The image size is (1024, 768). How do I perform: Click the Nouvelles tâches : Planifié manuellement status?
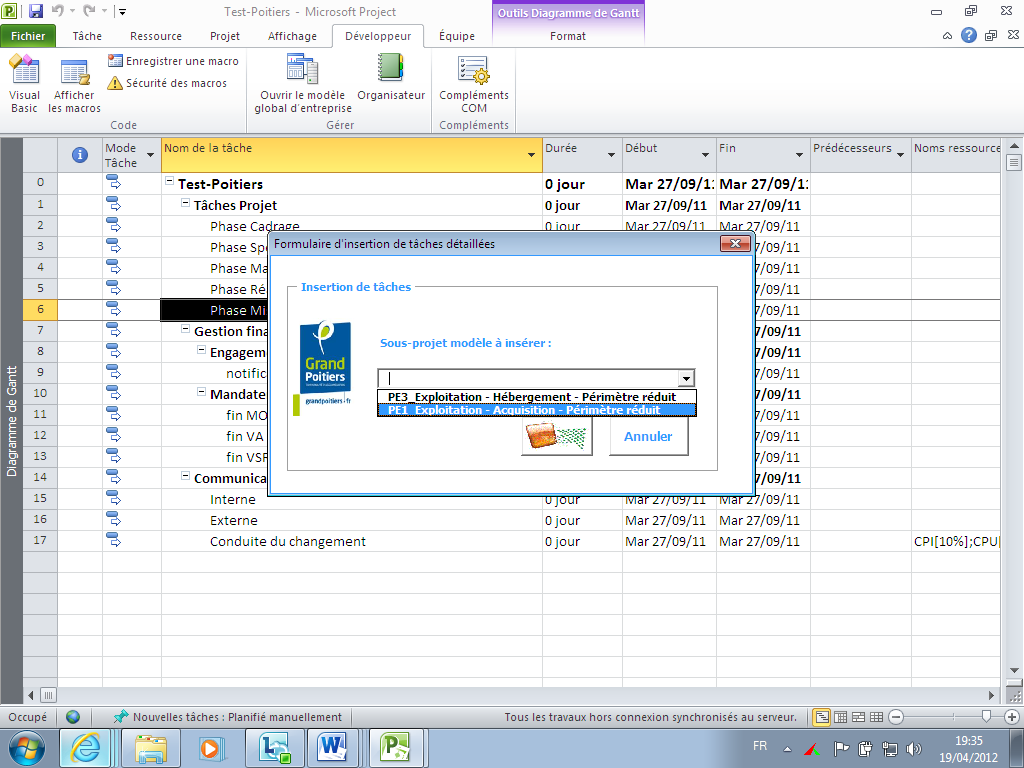click(x=228, y=717)
